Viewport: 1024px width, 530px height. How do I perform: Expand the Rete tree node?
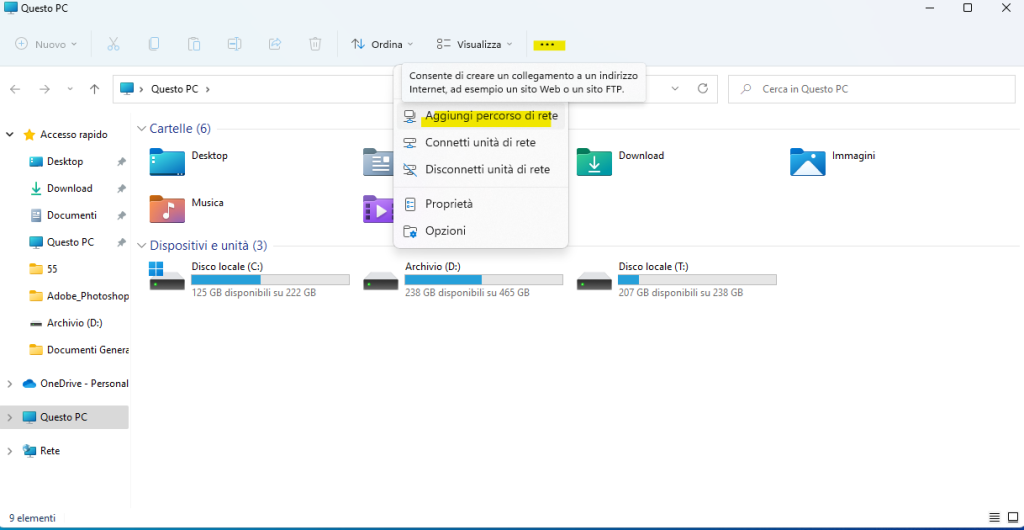point(10,451)
